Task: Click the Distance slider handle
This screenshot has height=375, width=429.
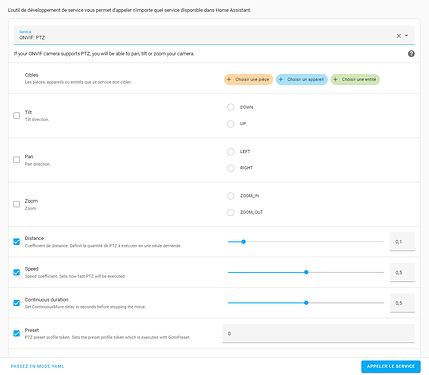Action: 243,242
